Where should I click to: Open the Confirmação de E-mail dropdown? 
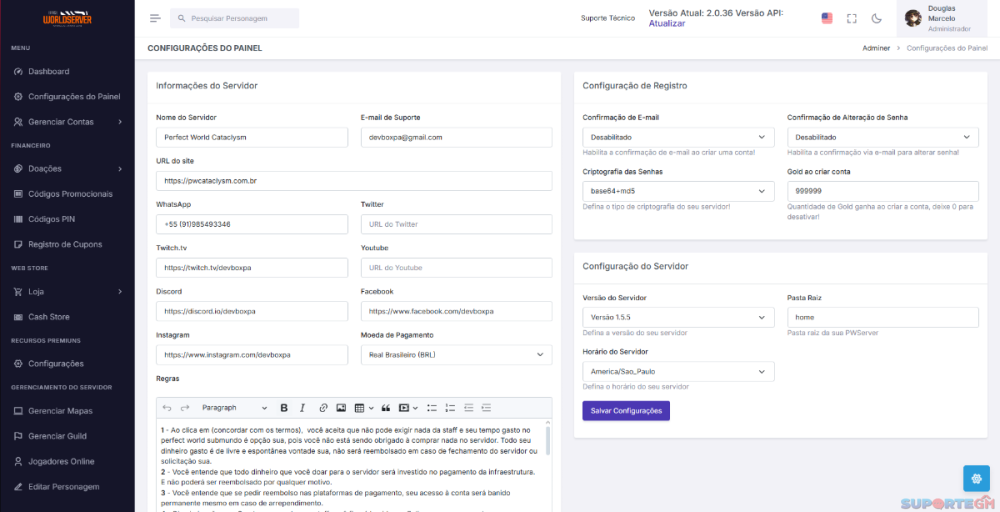pyautogui.click(x=678, y=137)
